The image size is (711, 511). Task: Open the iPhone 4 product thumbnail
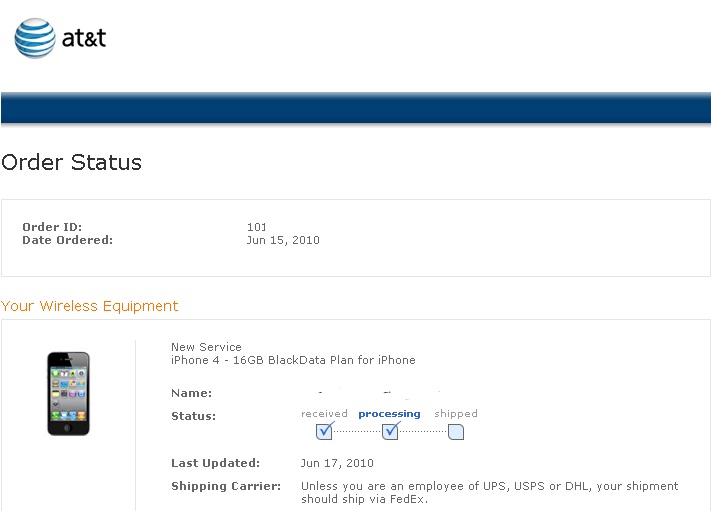(x=68, y=393)
